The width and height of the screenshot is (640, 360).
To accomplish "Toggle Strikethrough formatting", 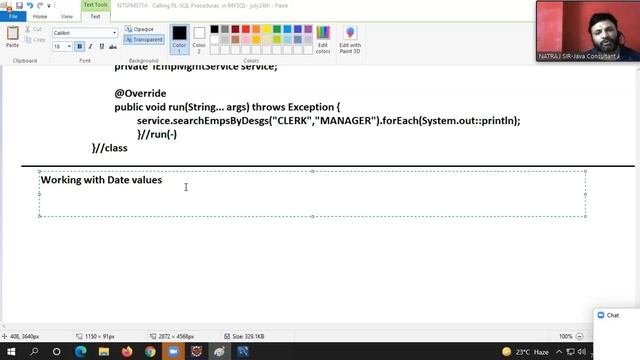I will coord(113,47).
